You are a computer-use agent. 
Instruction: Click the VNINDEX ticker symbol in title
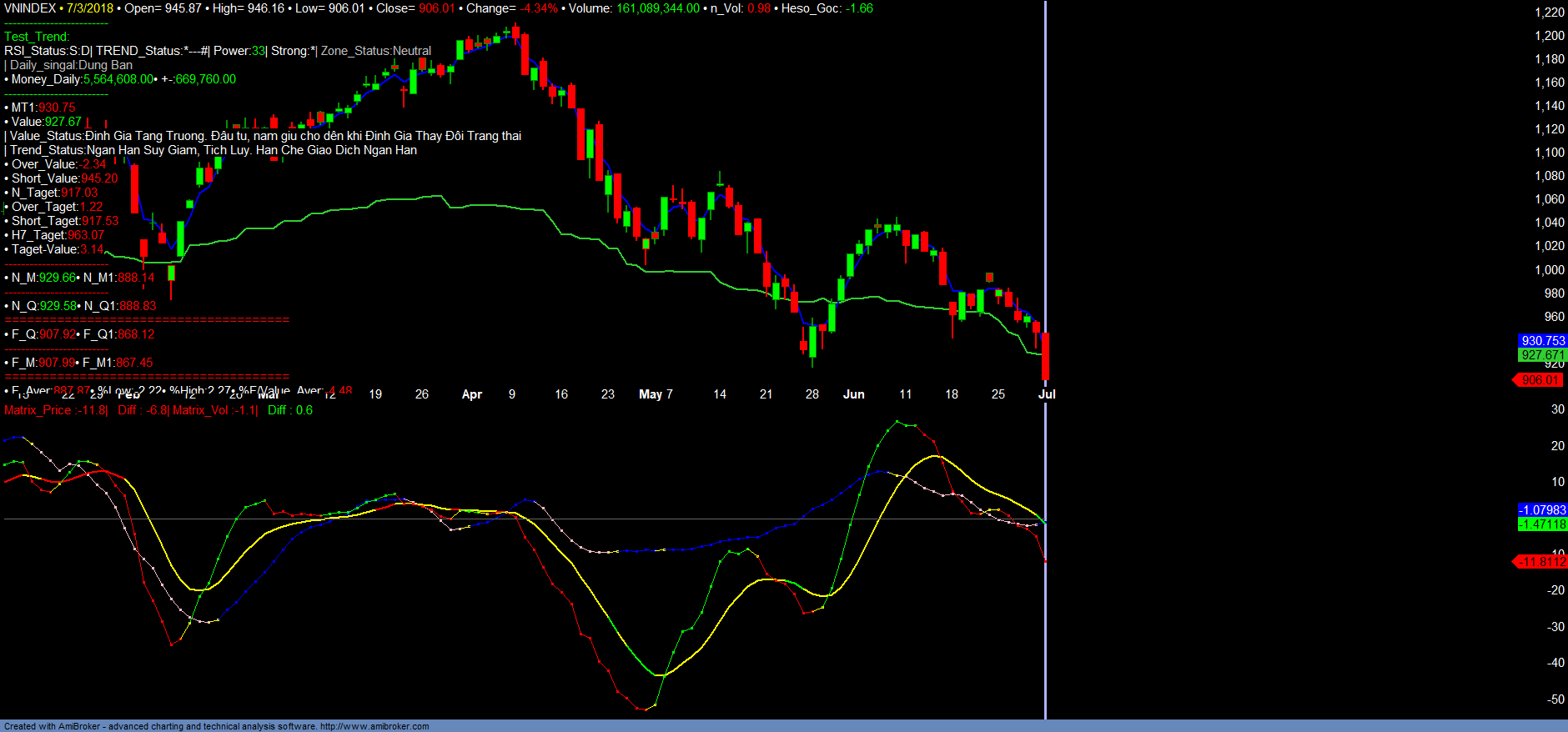coord(30,8)
